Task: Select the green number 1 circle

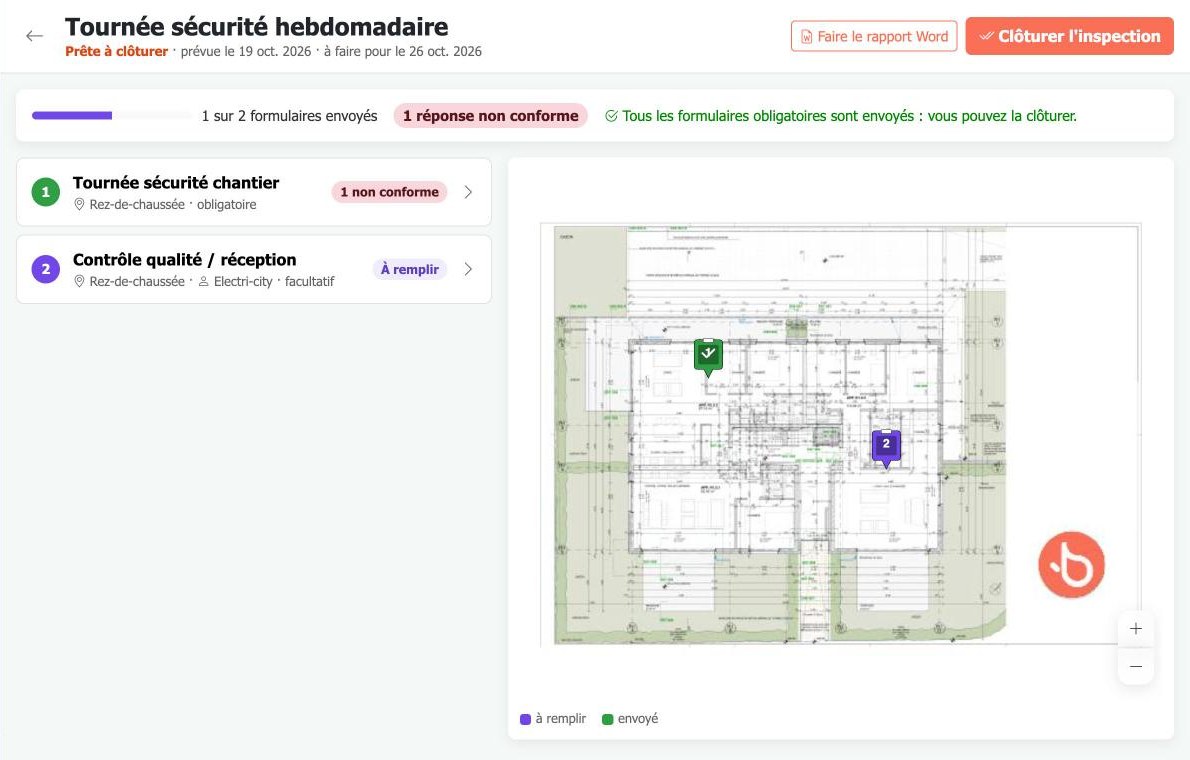Action: (x=46, y=192)
